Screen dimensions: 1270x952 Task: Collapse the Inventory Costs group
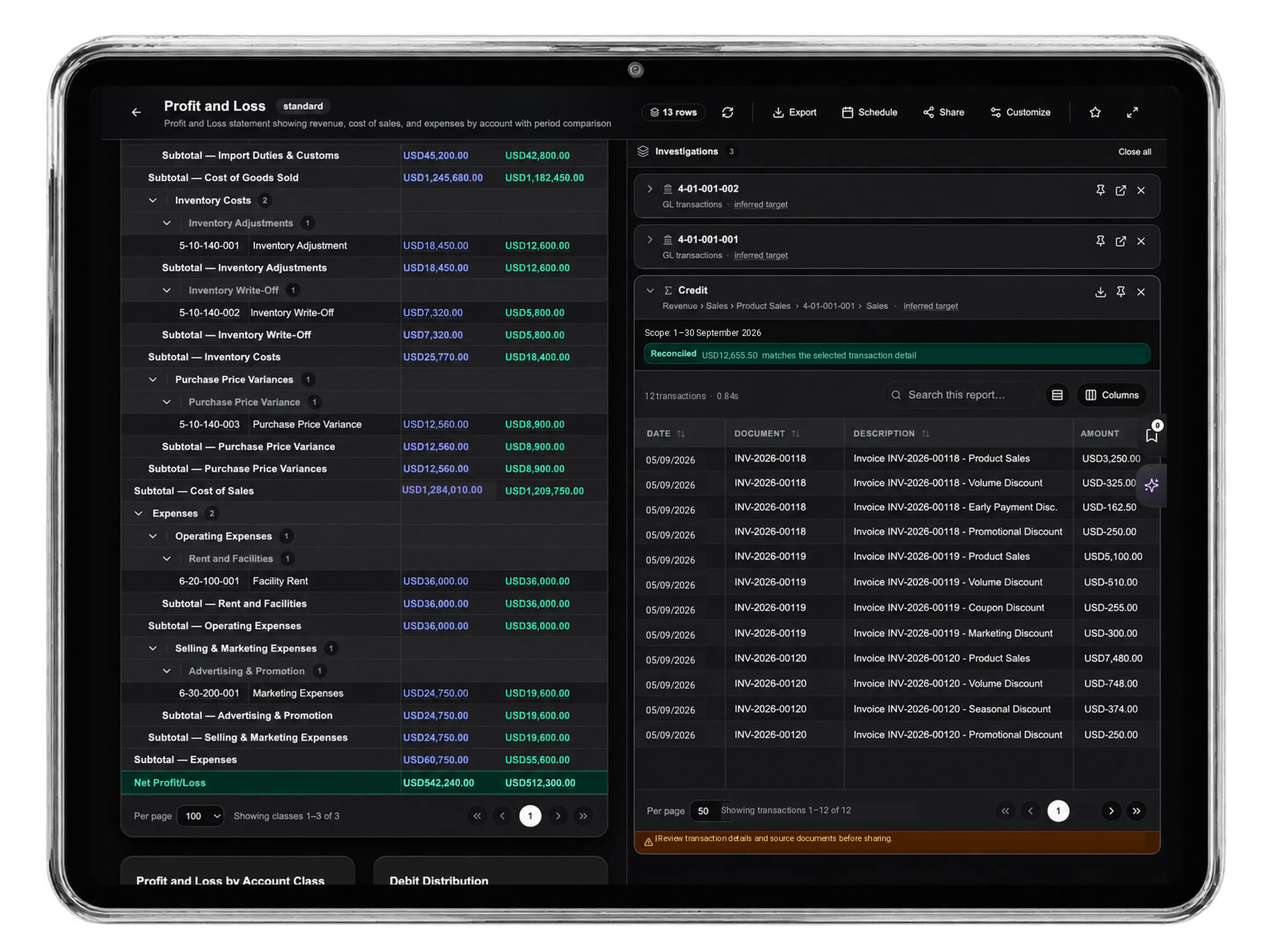point(152,200)
